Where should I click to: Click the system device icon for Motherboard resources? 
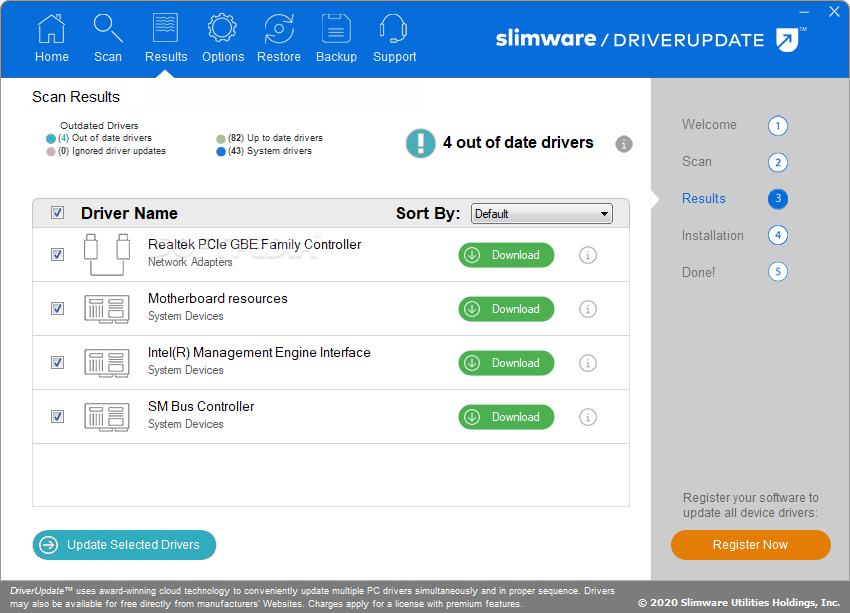pos(107,309)
